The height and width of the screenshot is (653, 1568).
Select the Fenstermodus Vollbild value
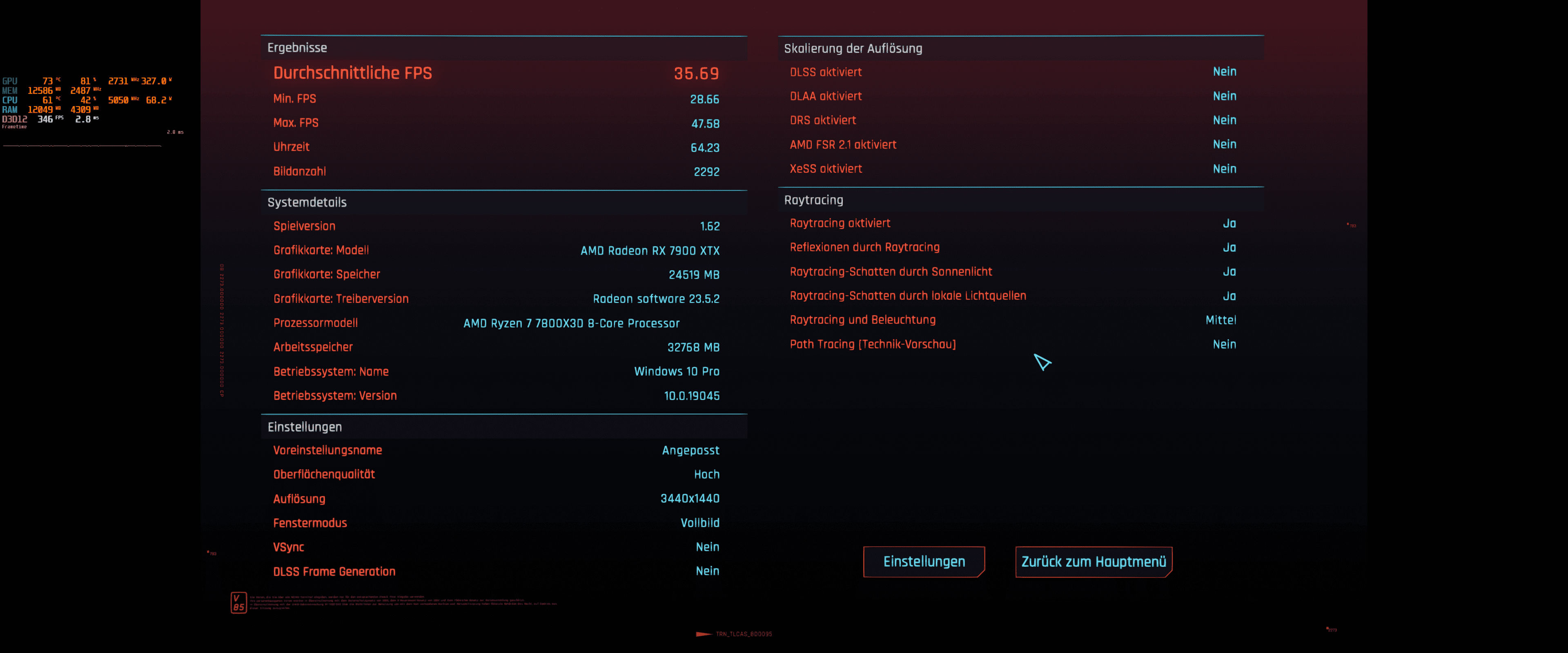699,522
